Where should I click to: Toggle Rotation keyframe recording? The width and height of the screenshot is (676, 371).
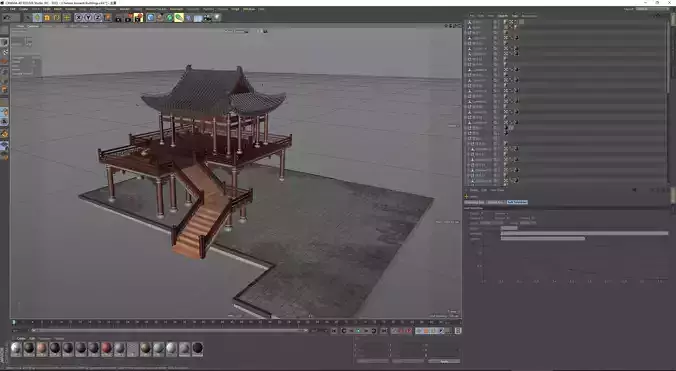pyautogui.click(x=432, y=330)
